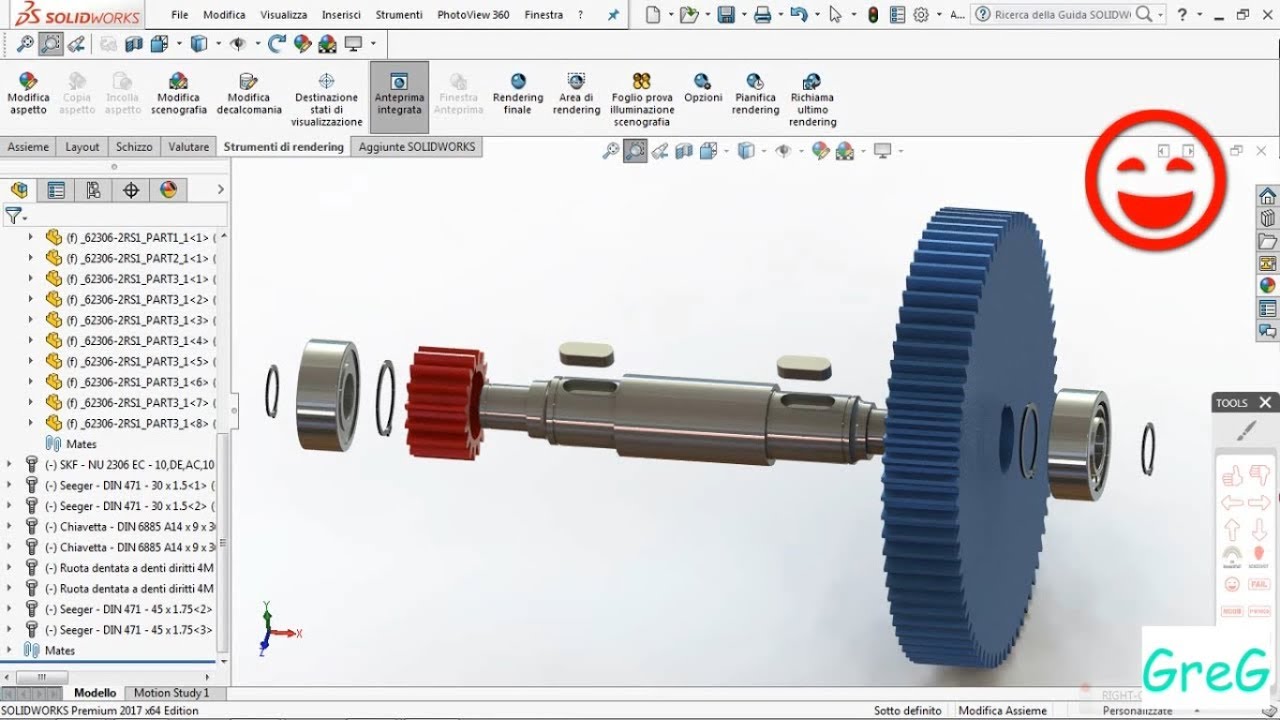Open PhotoView Opzioni in the ribbon

click(703, 88)
